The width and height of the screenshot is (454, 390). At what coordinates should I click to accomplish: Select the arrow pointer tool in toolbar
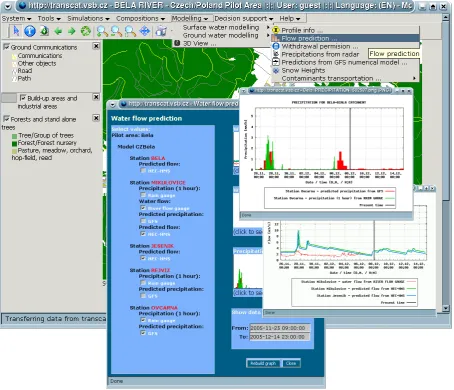pyautogui.click(x=16, y=31)
